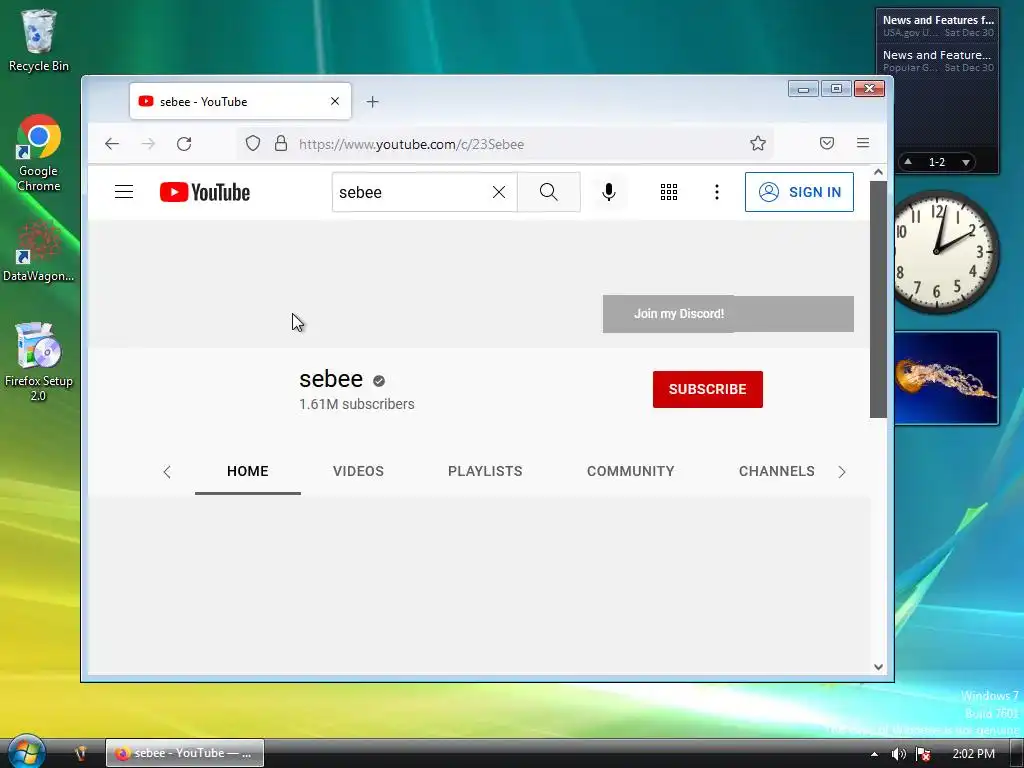Image resolution: width=1024 pixels, height=768 pixels.
Task: Open the PLAYLISTS tab
Action: (485, 472)
